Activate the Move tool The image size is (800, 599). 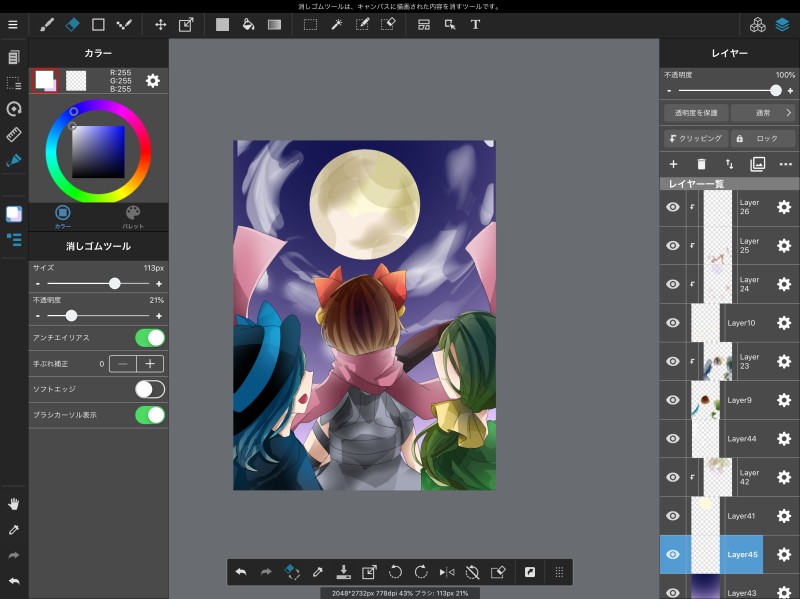160,24
